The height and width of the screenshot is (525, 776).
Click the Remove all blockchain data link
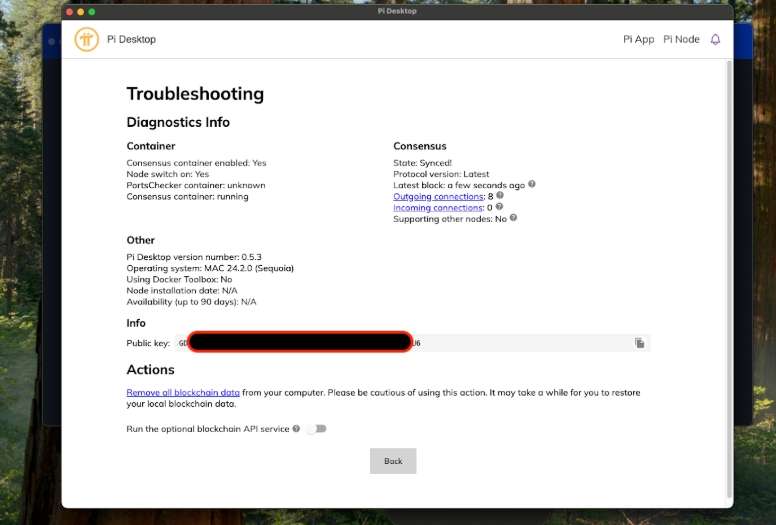tap(183, 393)
